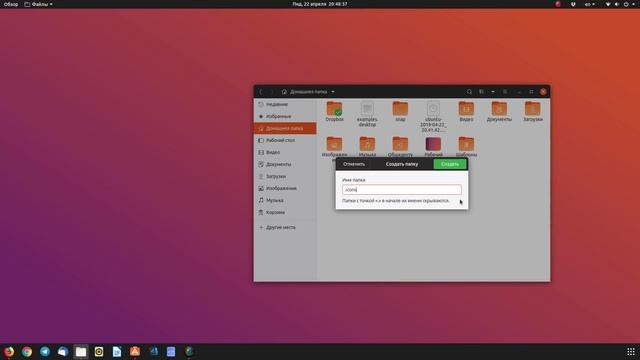The width and height of the screenshot is (640, 360).
Task: Select the Изображения folder icon in file grid
Action: pos(334,144)
